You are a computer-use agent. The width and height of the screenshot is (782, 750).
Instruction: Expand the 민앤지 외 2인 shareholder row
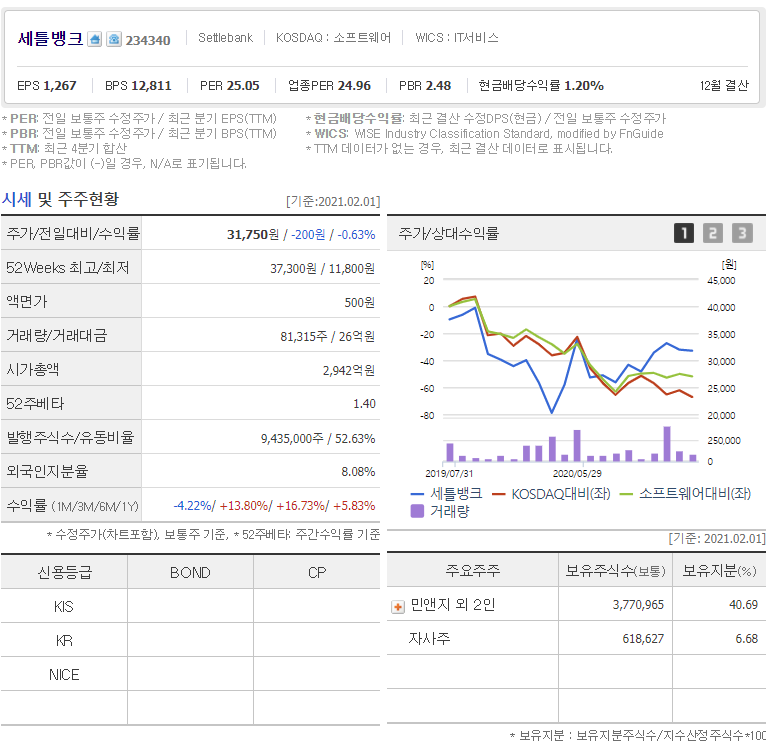(397, 607)
